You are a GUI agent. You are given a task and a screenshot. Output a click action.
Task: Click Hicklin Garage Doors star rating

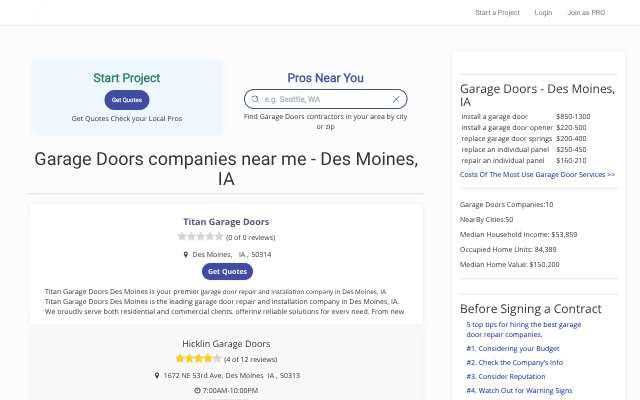(x=198, y=359)
